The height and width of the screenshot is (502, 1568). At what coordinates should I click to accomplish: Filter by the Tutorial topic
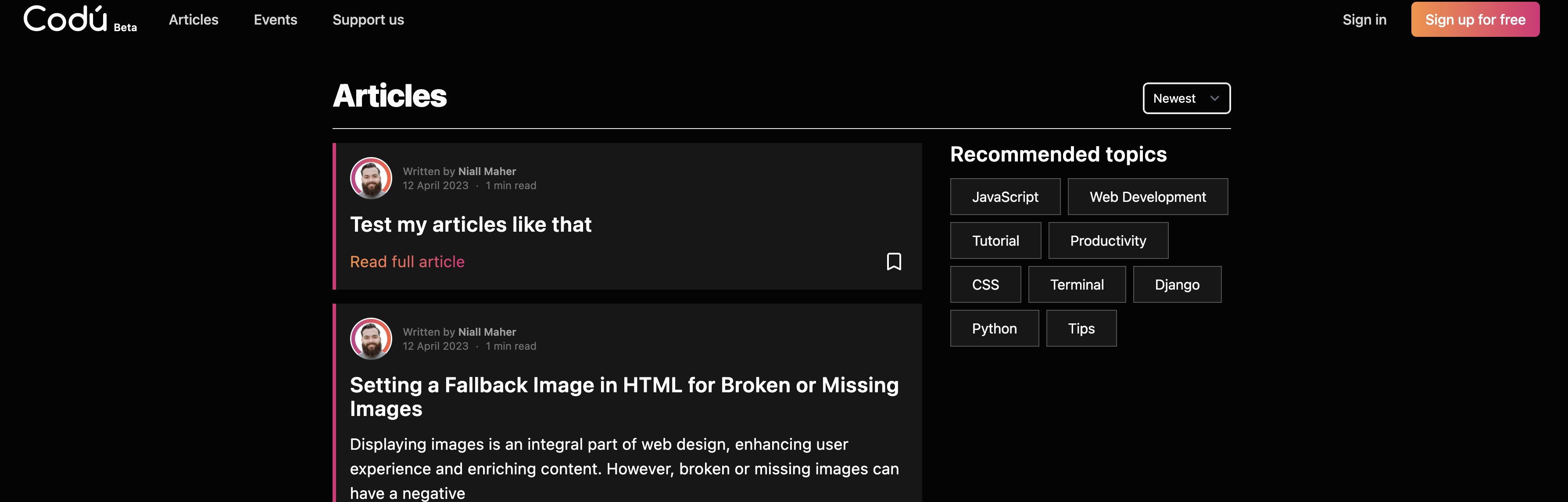click(995, 241)
